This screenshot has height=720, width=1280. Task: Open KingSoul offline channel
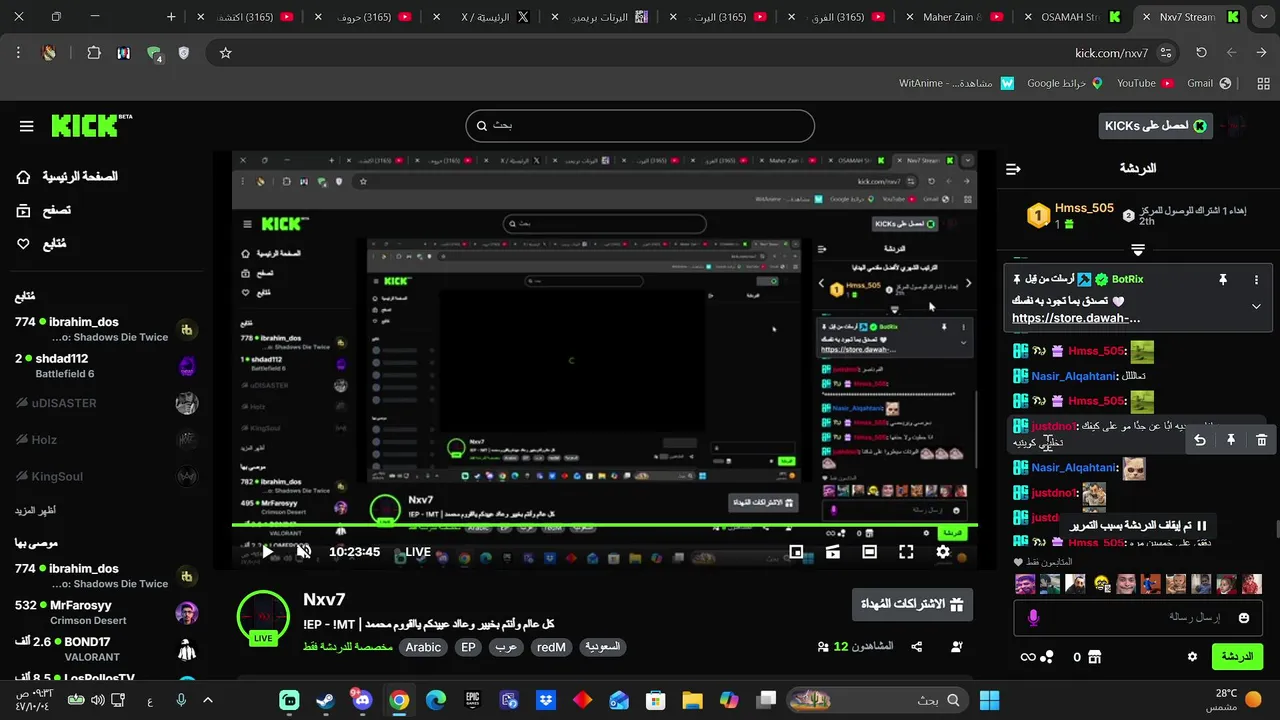[x=106, y=477]
